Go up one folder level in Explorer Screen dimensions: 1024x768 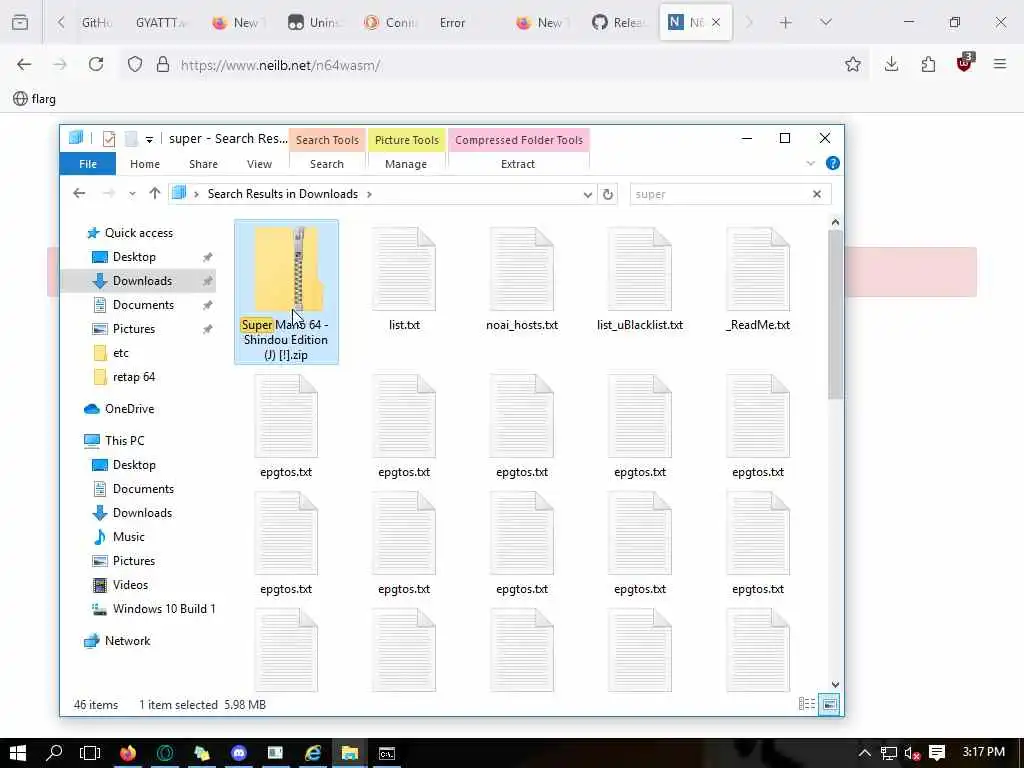(x=154, y=193)
